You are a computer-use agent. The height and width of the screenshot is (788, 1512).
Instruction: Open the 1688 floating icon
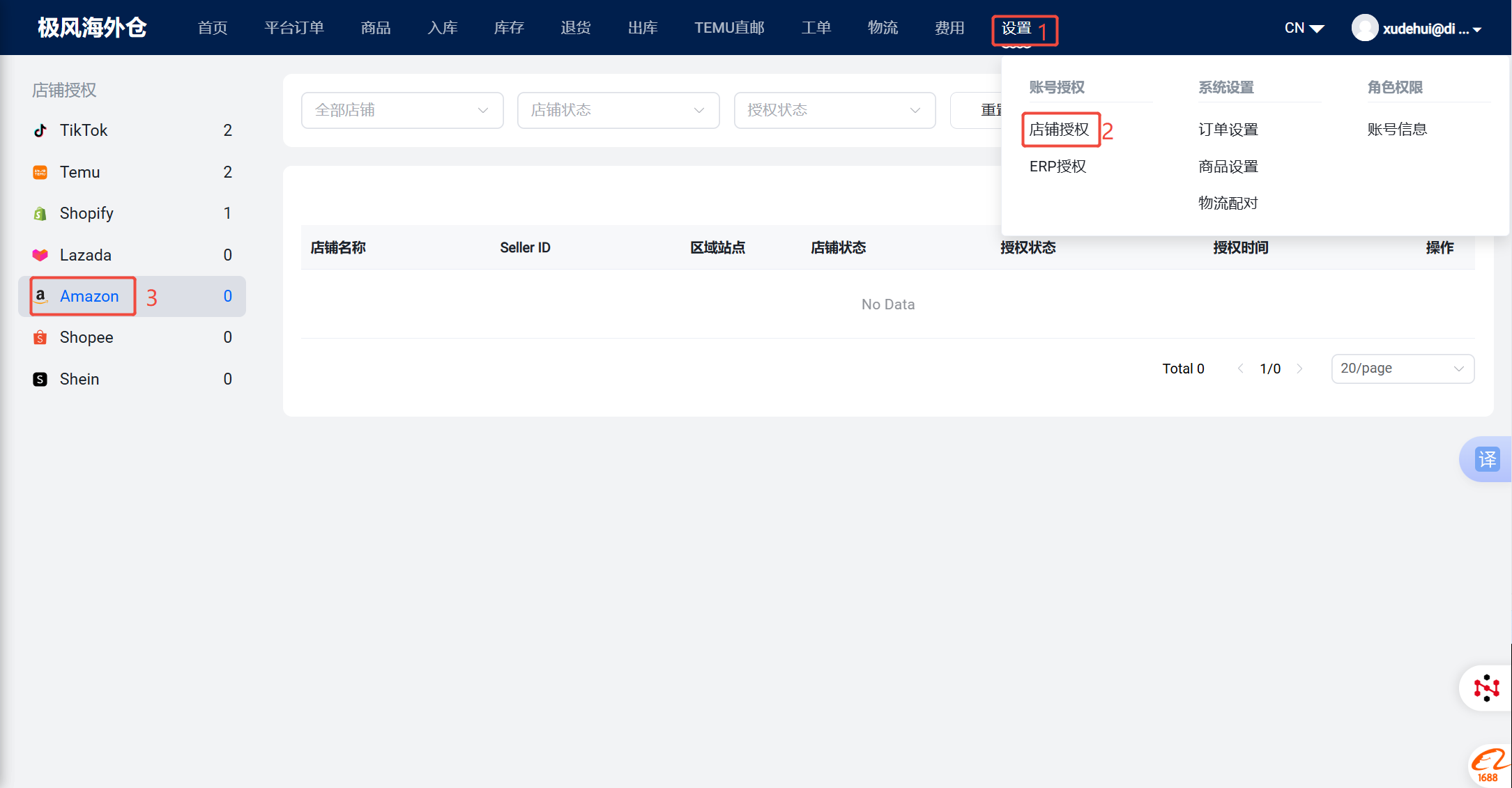point(1490,766)
